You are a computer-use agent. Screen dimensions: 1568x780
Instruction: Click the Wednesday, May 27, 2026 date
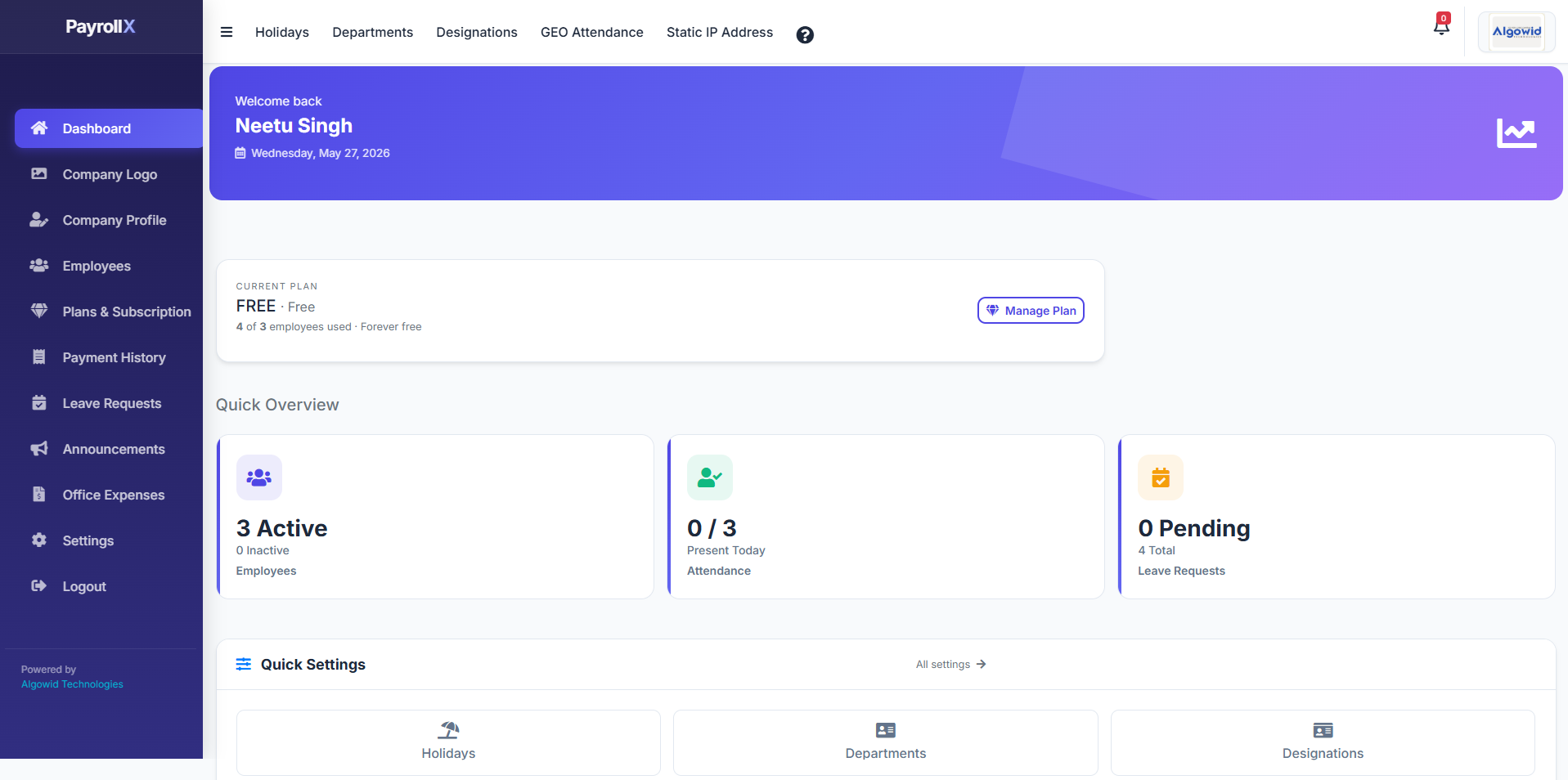[x=321, y=153]
